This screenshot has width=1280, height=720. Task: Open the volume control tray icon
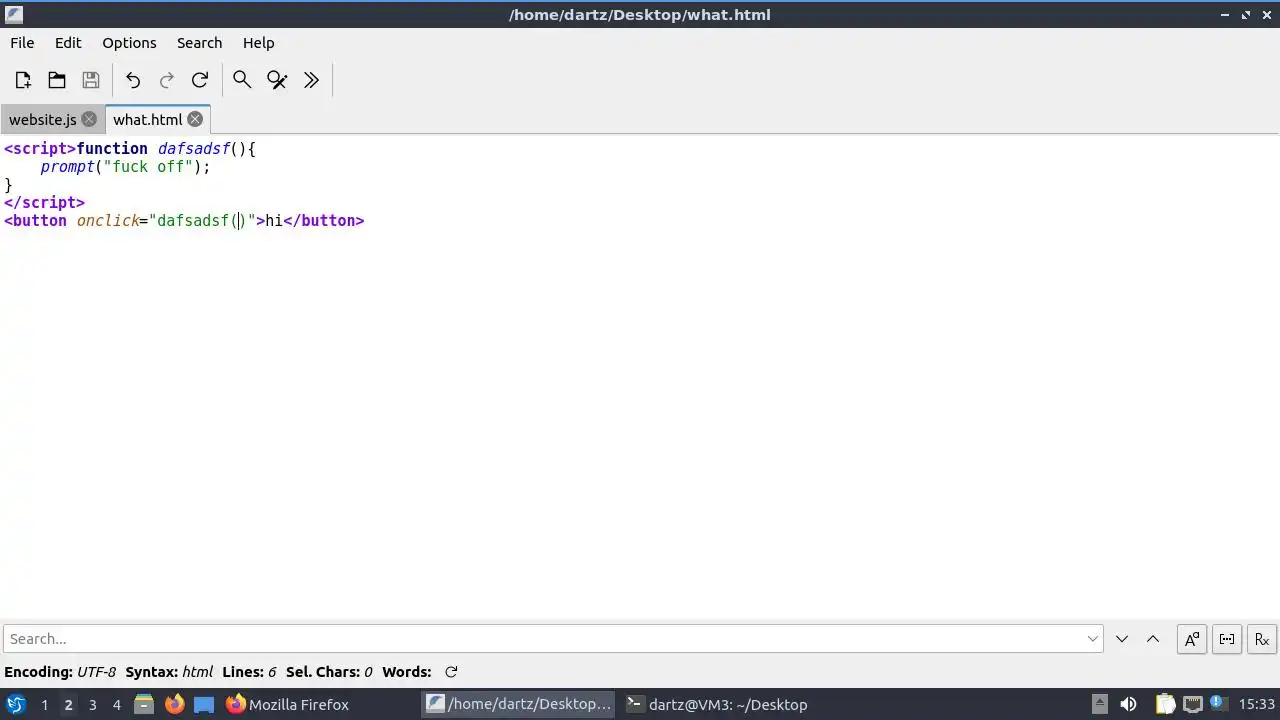coord(1128,705)
